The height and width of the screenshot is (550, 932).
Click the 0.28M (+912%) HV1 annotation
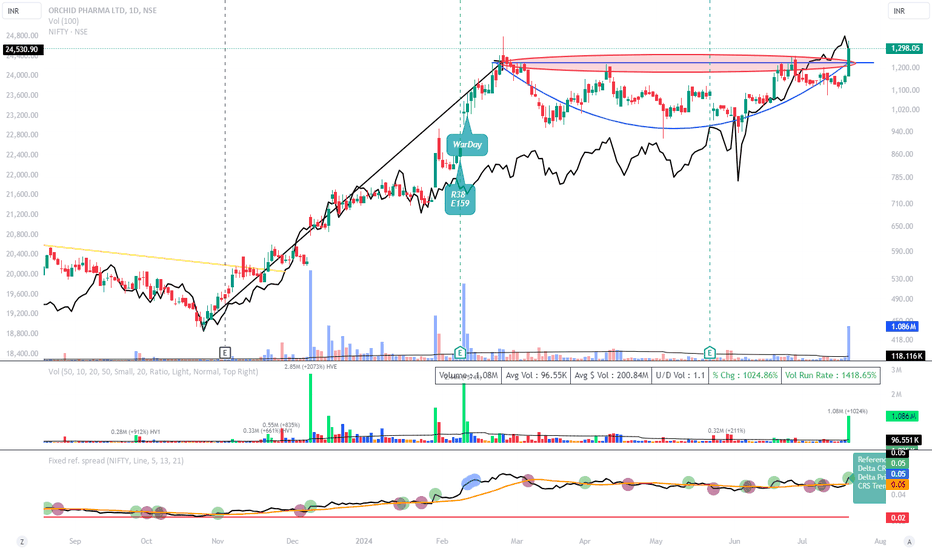136,432
